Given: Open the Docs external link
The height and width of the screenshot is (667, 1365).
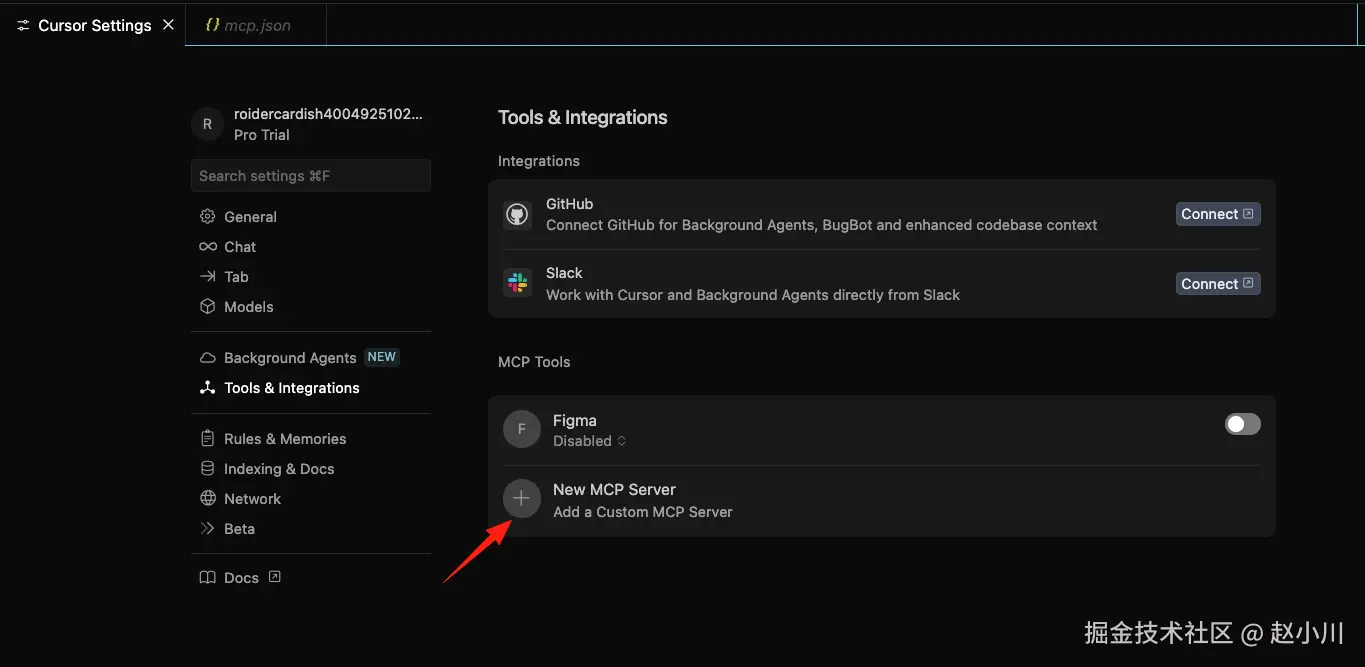Looking at the screenshot, I should [241, 578].
